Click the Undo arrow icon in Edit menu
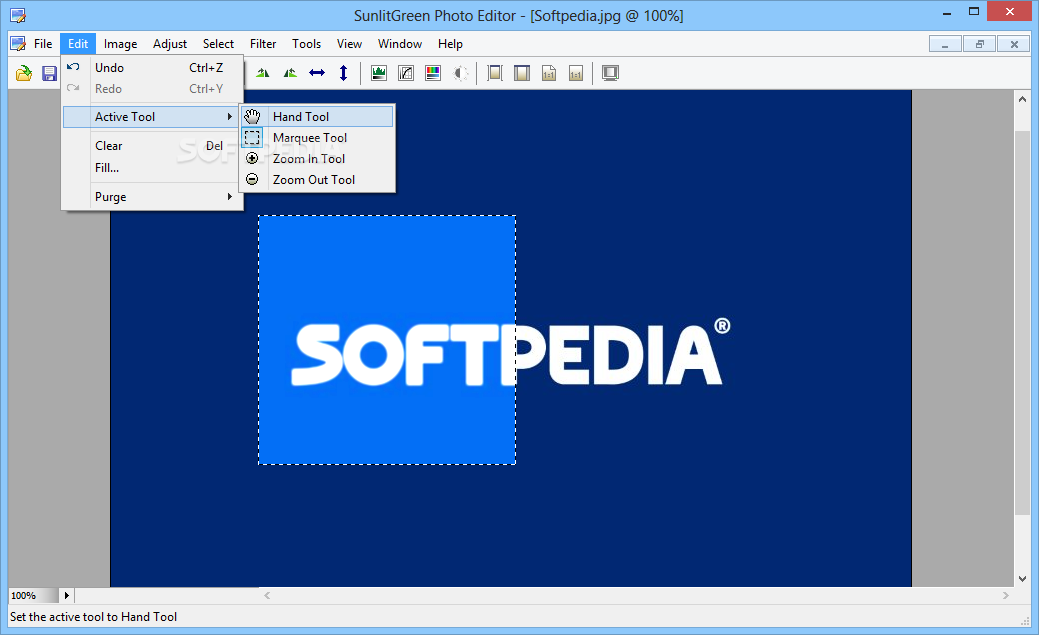 [x=74, y=67]
